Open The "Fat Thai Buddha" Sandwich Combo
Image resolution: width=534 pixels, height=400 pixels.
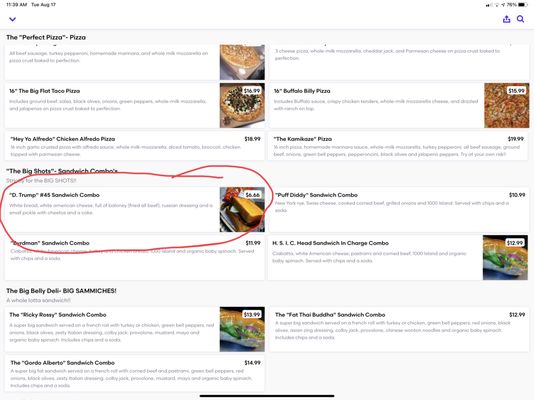(x=399, y=329)
